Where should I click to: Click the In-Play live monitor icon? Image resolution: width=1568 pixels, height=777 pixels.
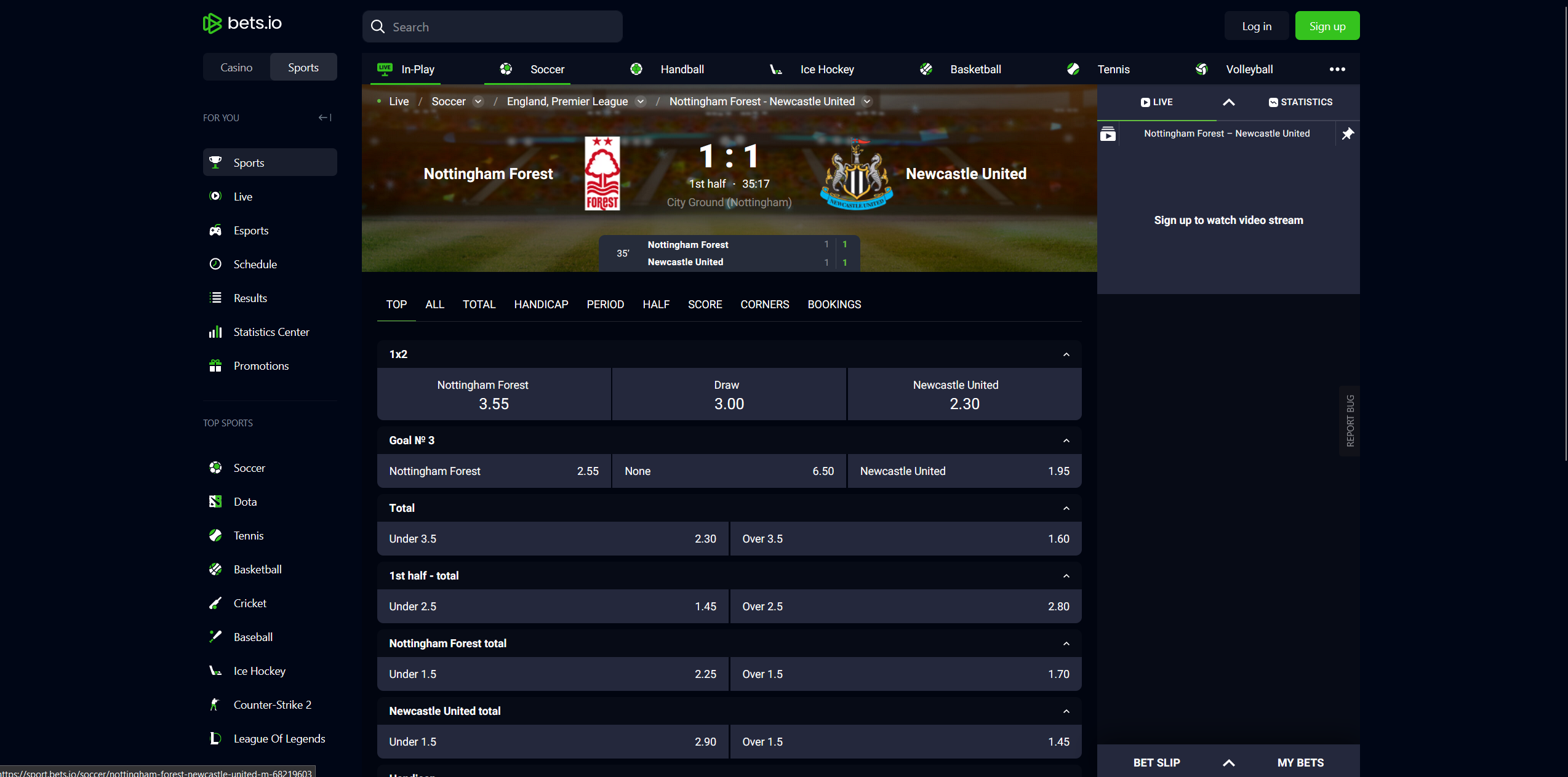(x=385, y=69)
